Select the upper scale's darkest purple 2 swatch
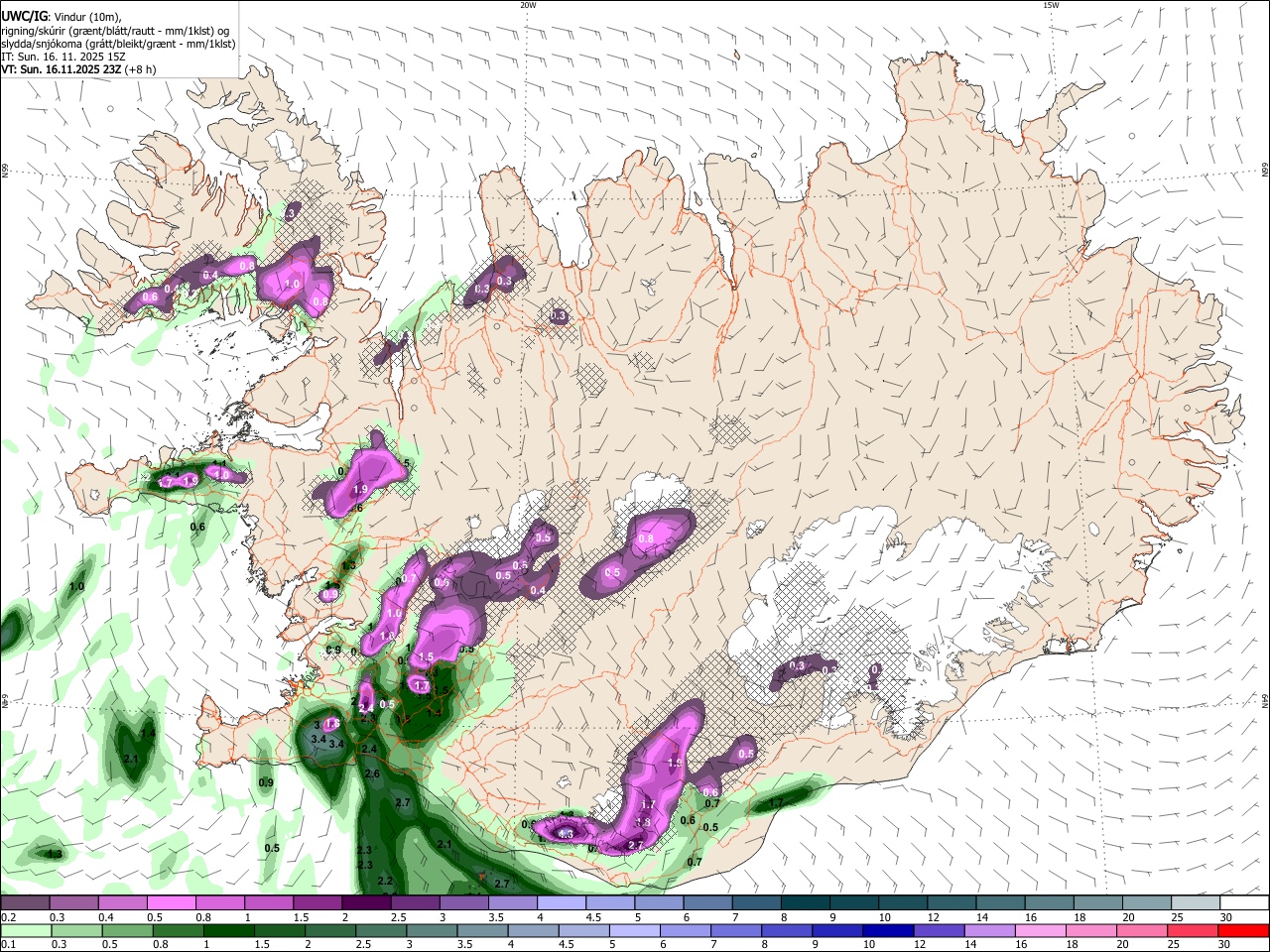Viewport: 1270px width, 952px height. click(x=366, y=903)
